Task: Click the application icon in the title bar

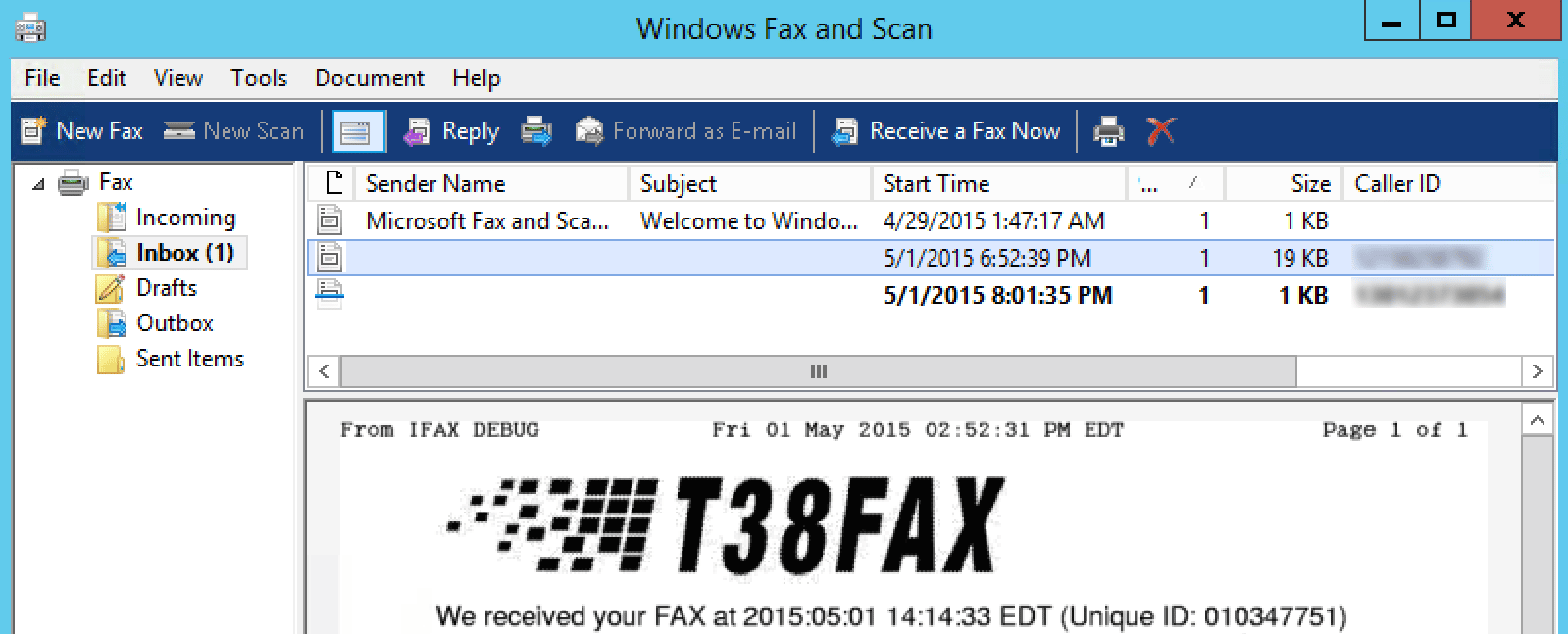Action: click(x=30, y=26)
